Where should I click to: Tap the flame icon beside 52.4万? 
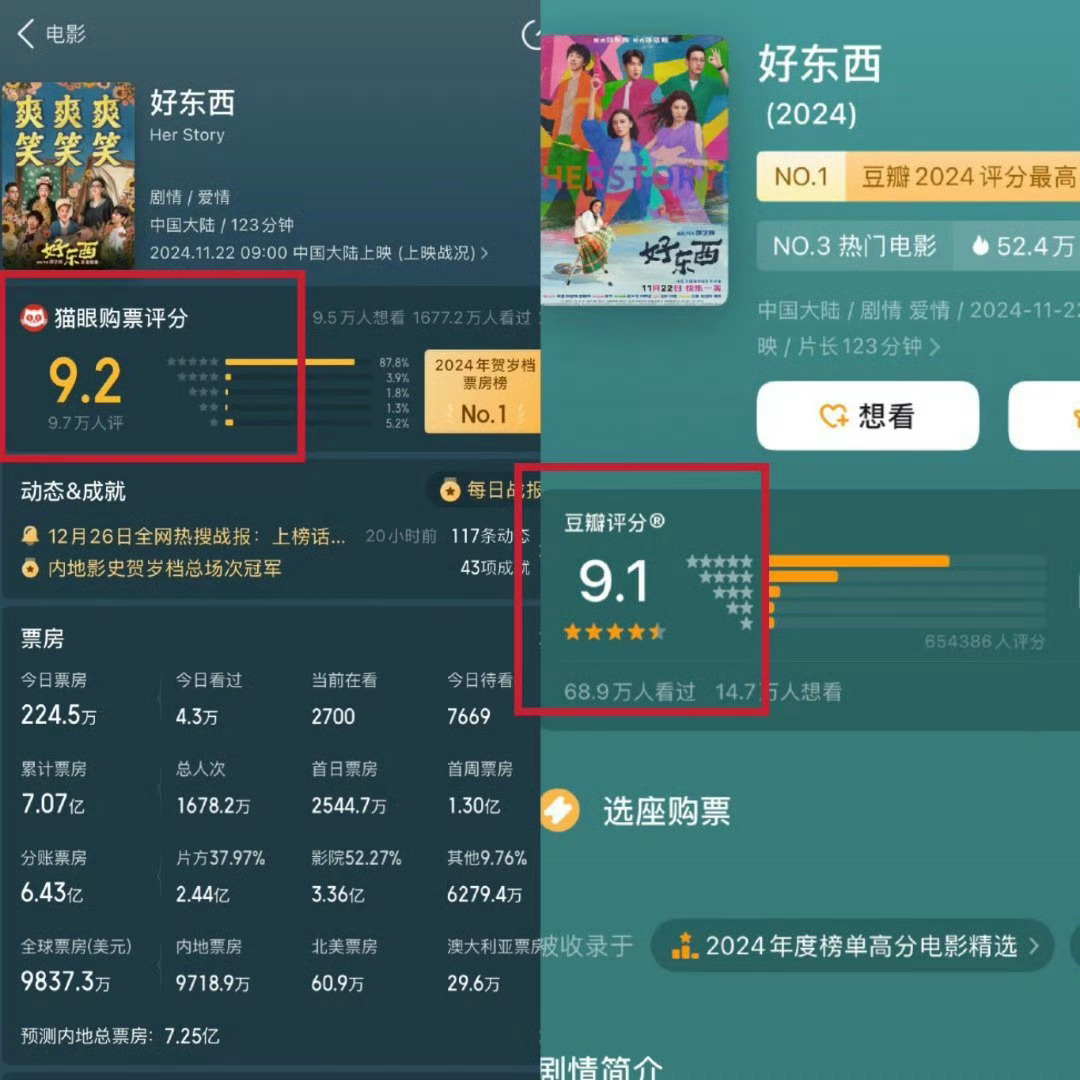[979, 245]
